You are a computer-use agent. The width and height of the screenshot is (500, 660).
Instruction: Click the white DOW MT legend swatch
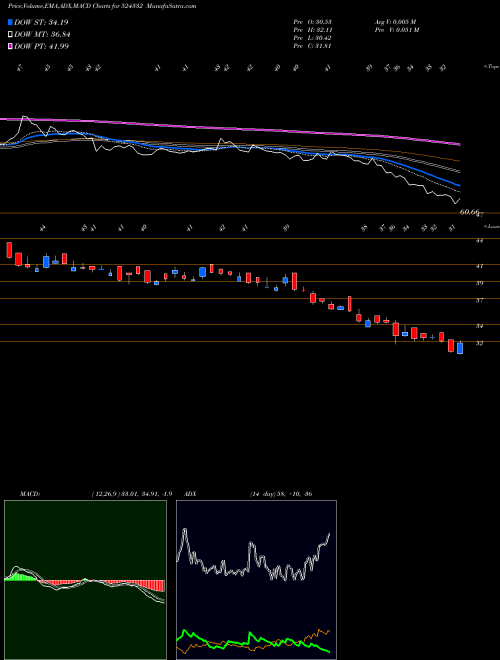[x=11, y=35]
